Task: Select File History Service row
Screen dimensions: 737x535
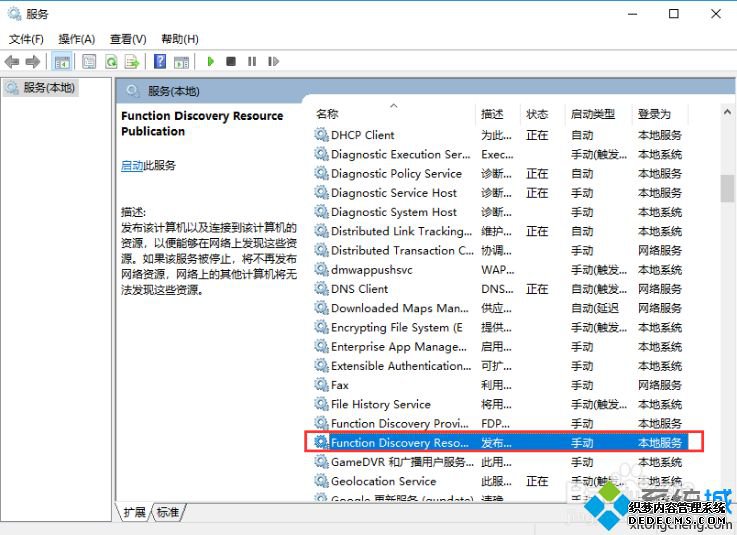Action: (500, 405)
